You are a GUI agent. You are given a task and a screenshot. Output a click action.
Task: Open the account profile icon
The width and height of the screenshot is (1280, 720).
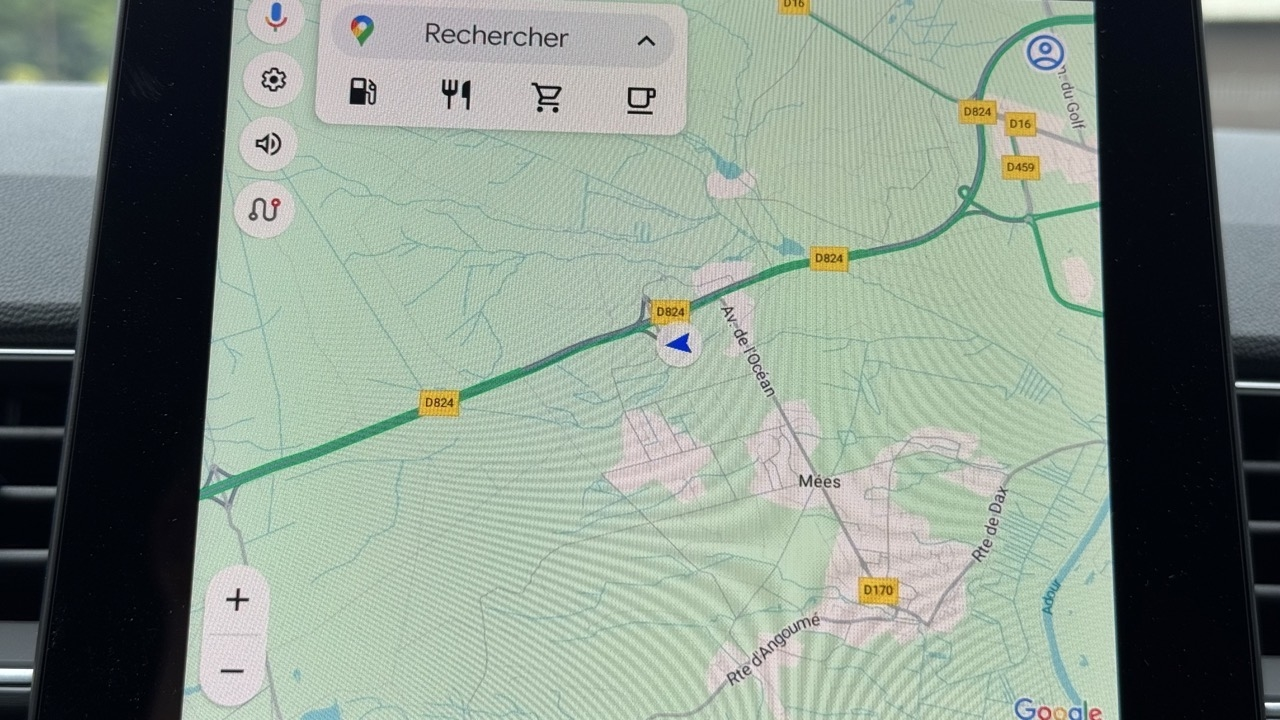pyautogui.click(x=1045, y=53)
